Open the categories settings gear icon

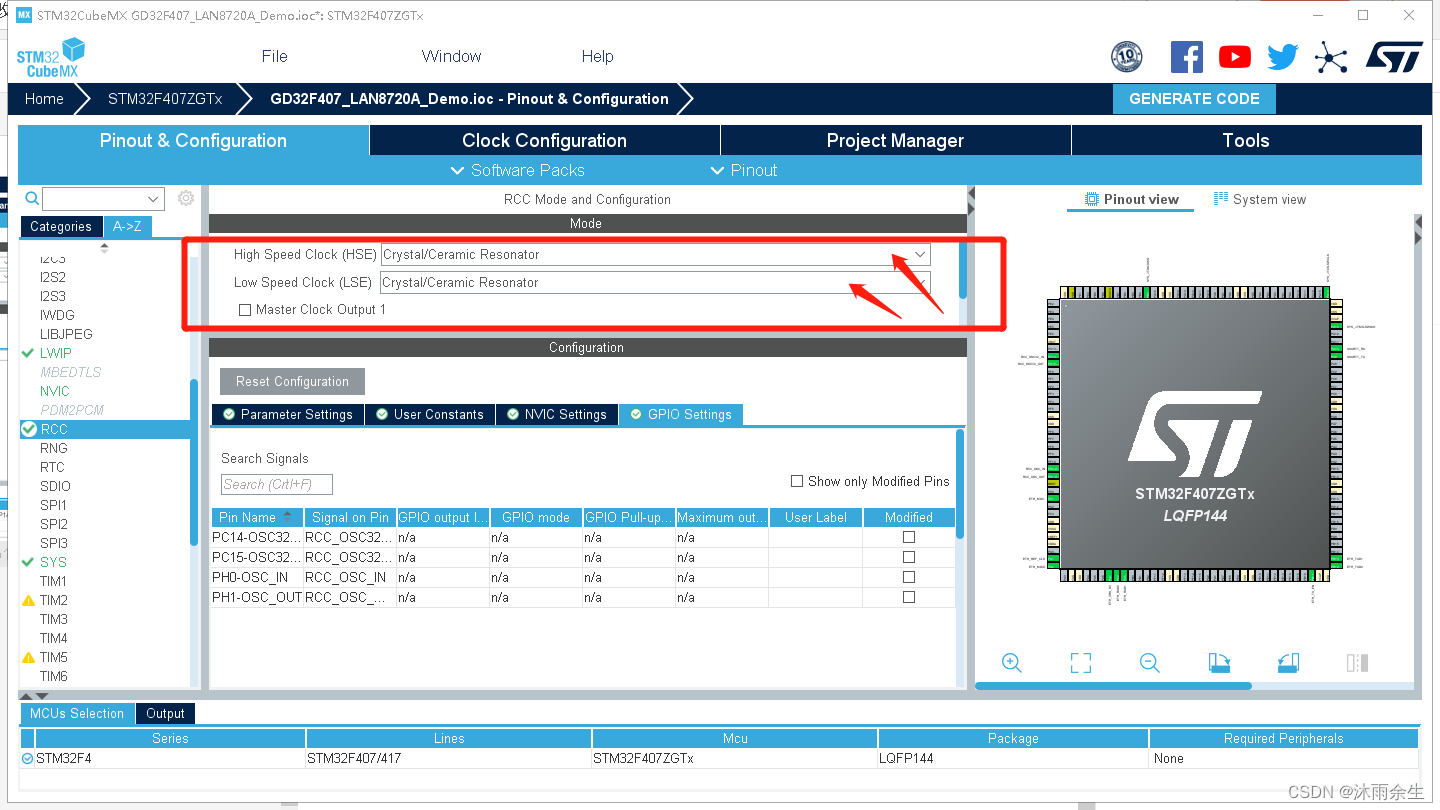pyautogui.click(x=185, y=198)
